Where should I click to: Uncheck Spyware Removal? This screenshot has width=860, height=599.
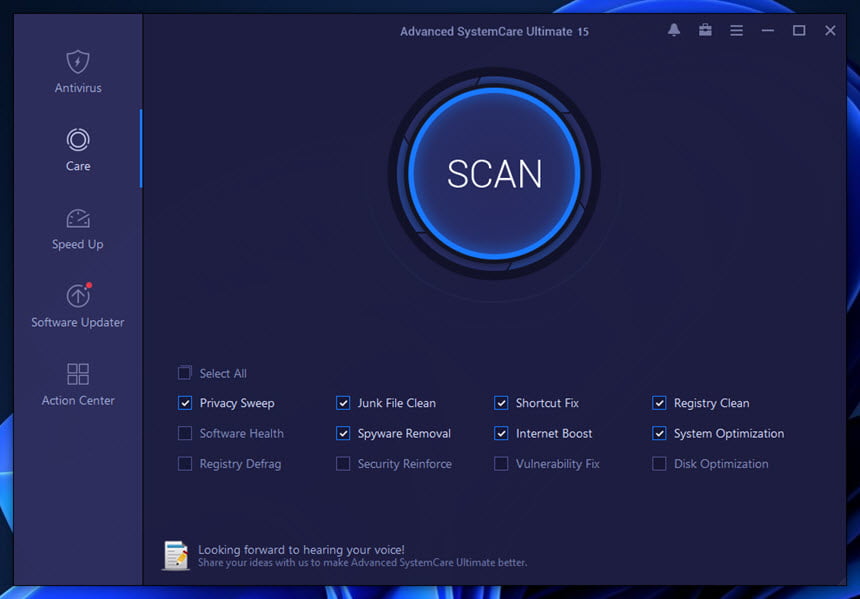pos(343,433)
